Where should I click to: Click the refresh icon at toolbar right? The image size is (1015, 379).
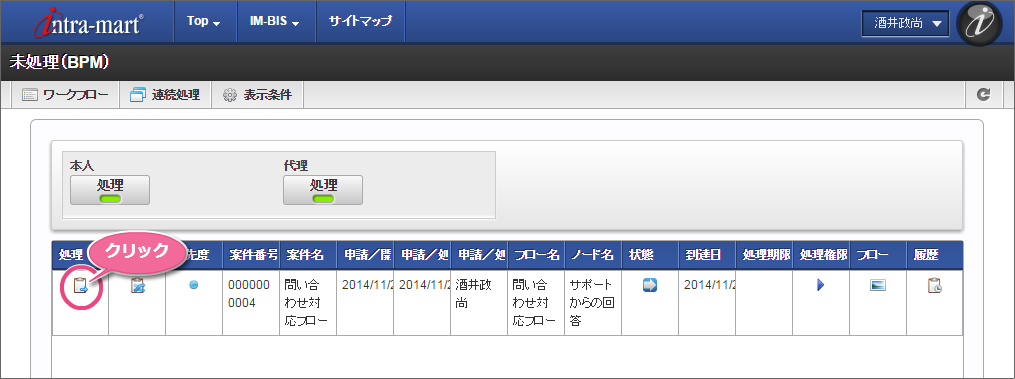click(983, 95)
